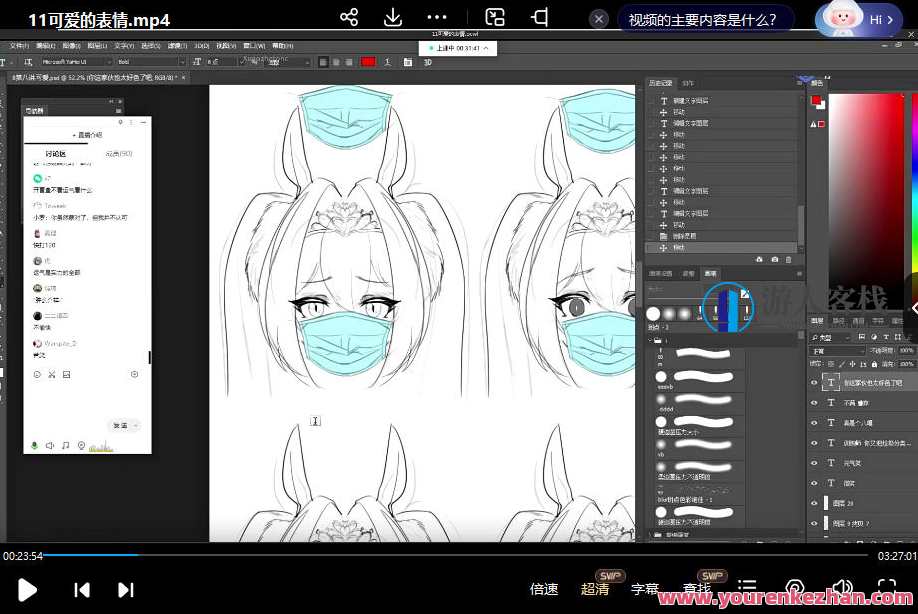This screenshot has height=614, width=918.
Task: Toggle visibility of the 图层 29 layer
Action: 814,503
